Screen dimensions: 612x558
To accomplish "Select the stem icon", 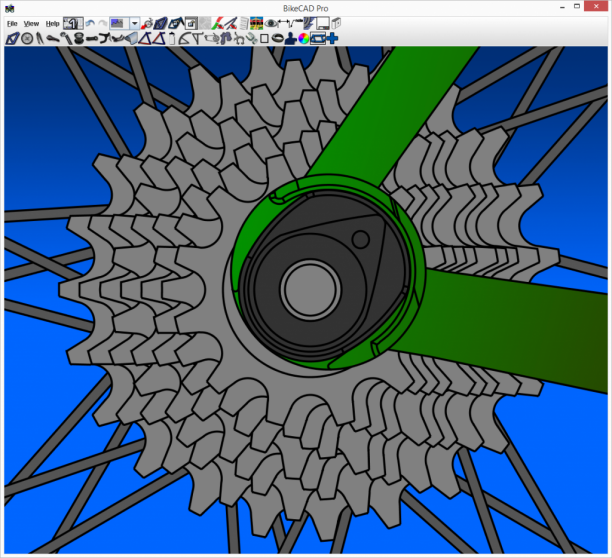I will [x=92, y=39].
